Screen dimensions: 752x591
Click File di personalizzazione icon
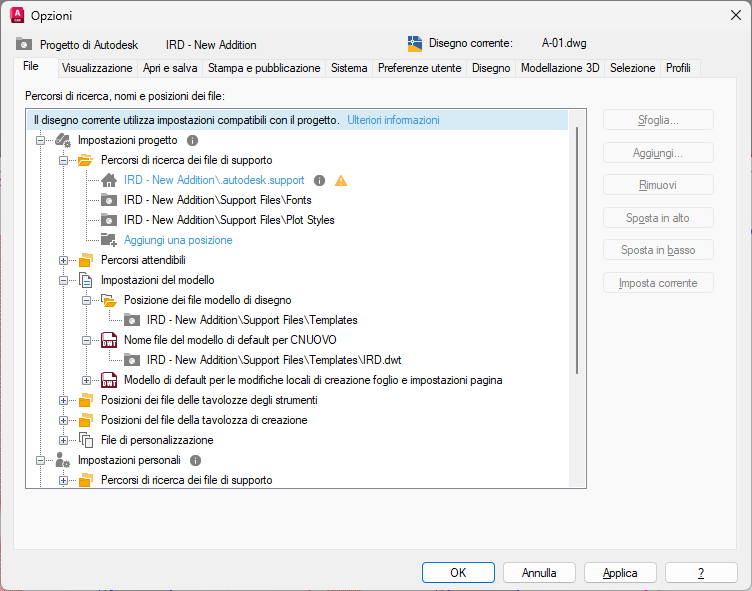[x=86, y=440]
